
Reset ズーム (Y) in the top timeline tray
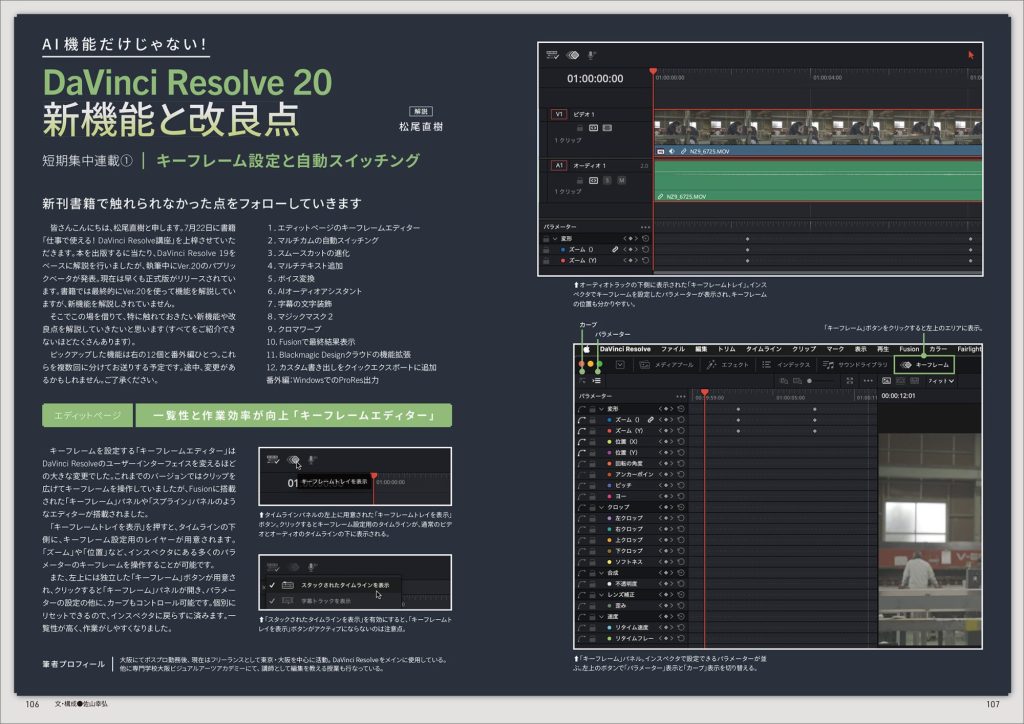(645, 260)
